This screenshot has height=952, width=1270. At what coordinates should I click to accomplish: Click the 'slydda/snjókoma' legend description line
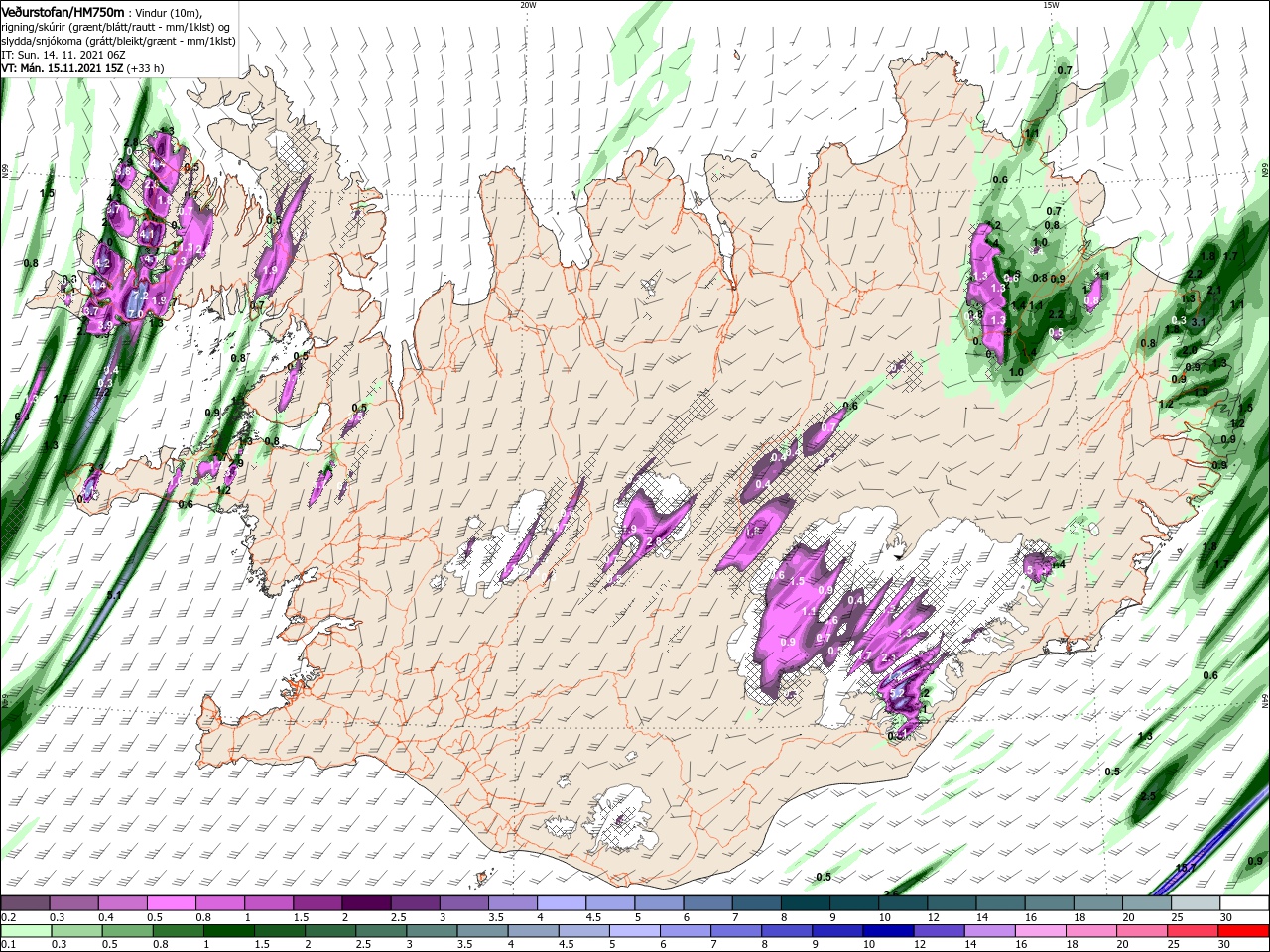coord(118,41)
